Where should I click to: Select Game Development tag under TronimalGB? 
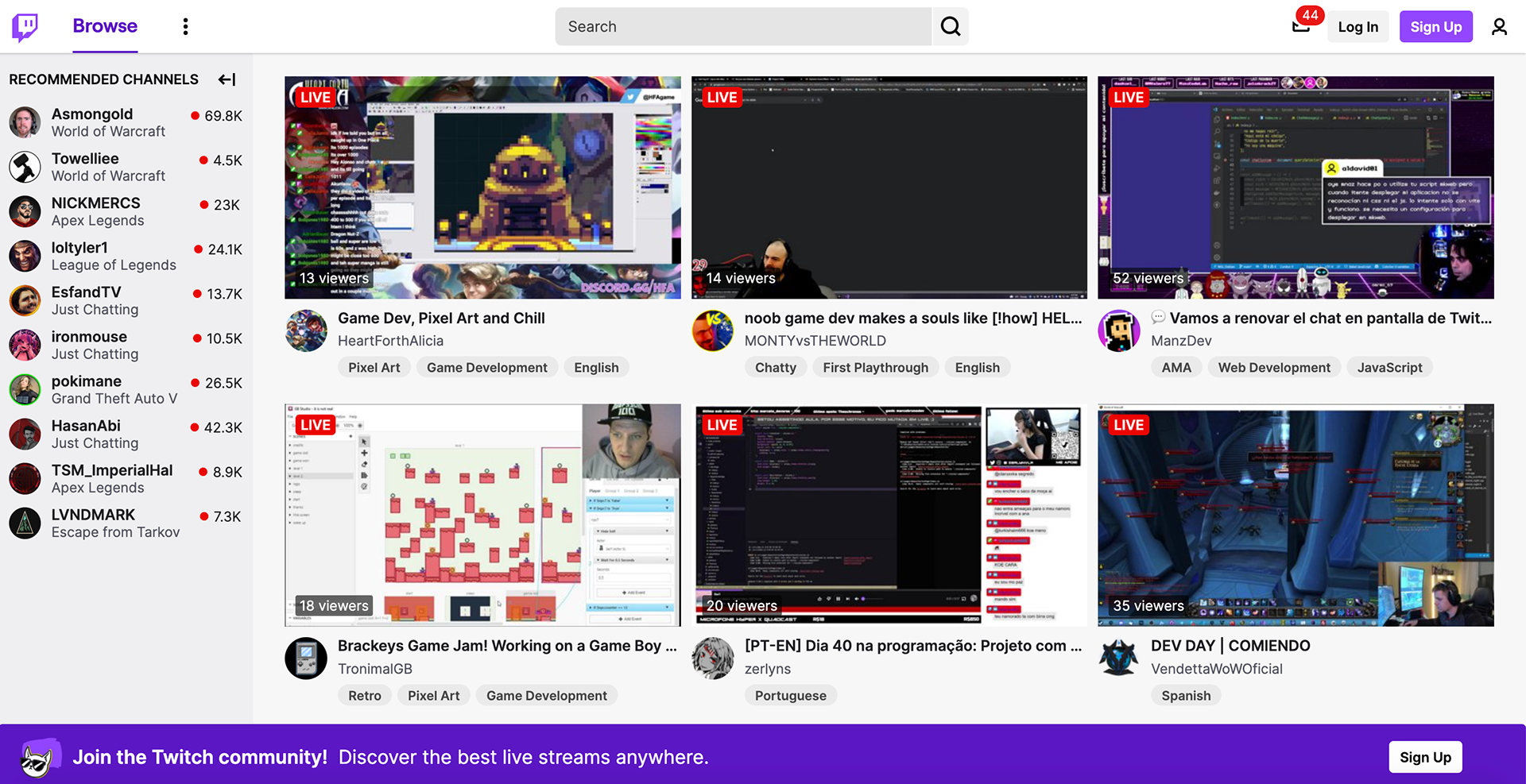(547, 696)
